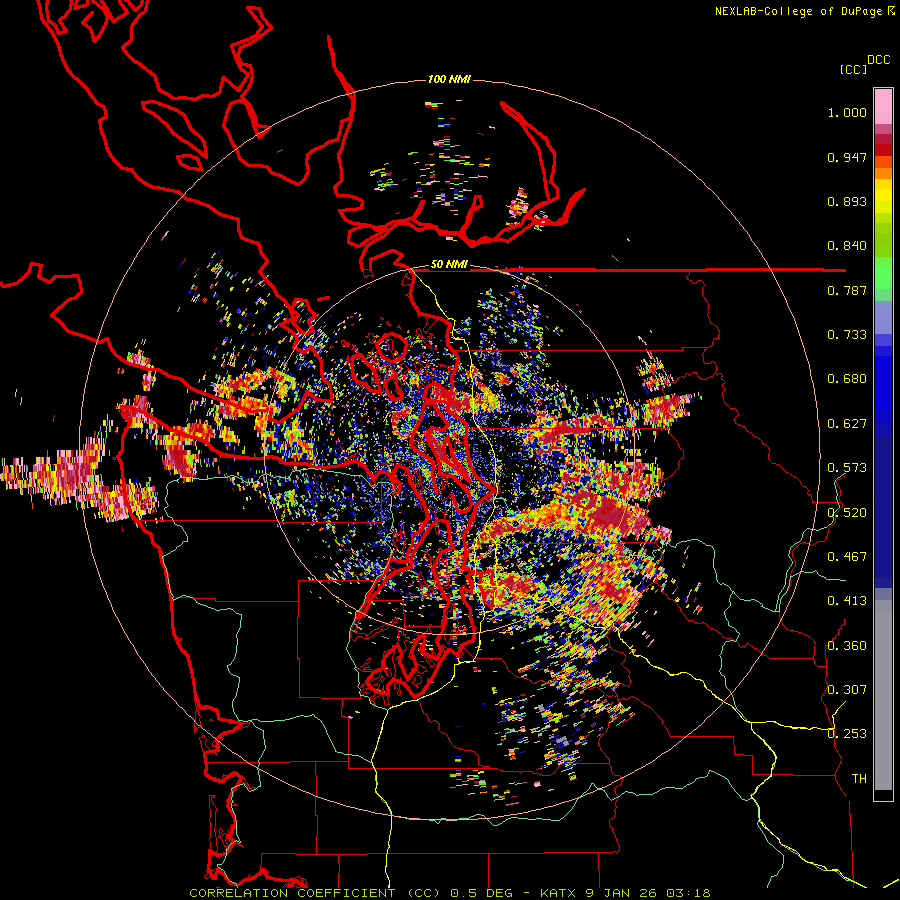The height and width of the screenshot is (900, 900).
Task: Select the 0.947 scale value
Action: coord(847,157)
